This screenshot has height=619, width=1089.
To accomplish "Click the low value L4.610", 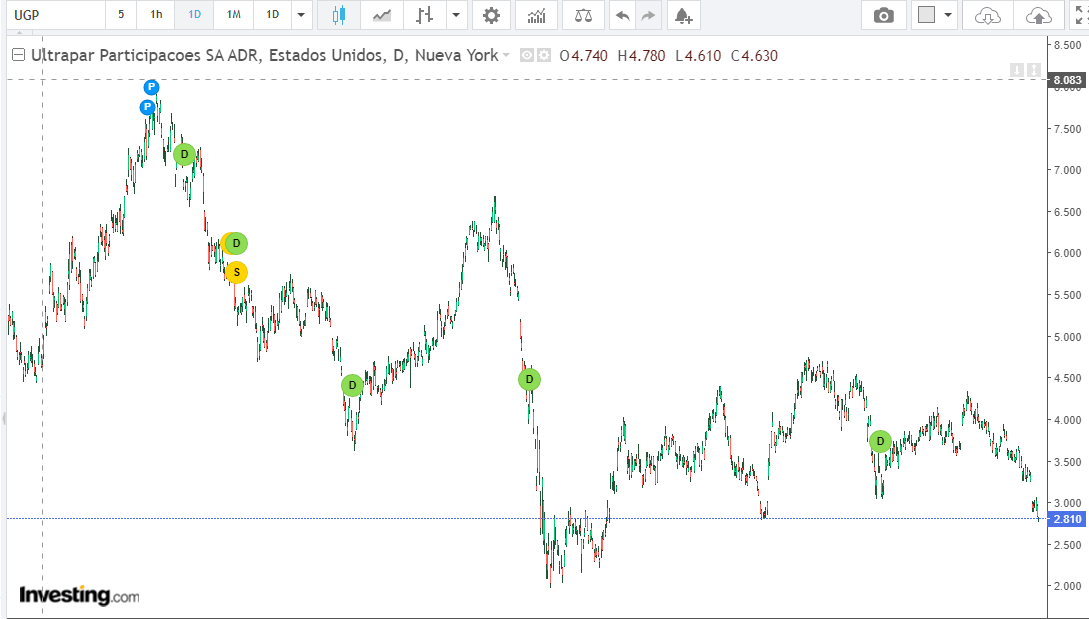I will coord(698,56).
